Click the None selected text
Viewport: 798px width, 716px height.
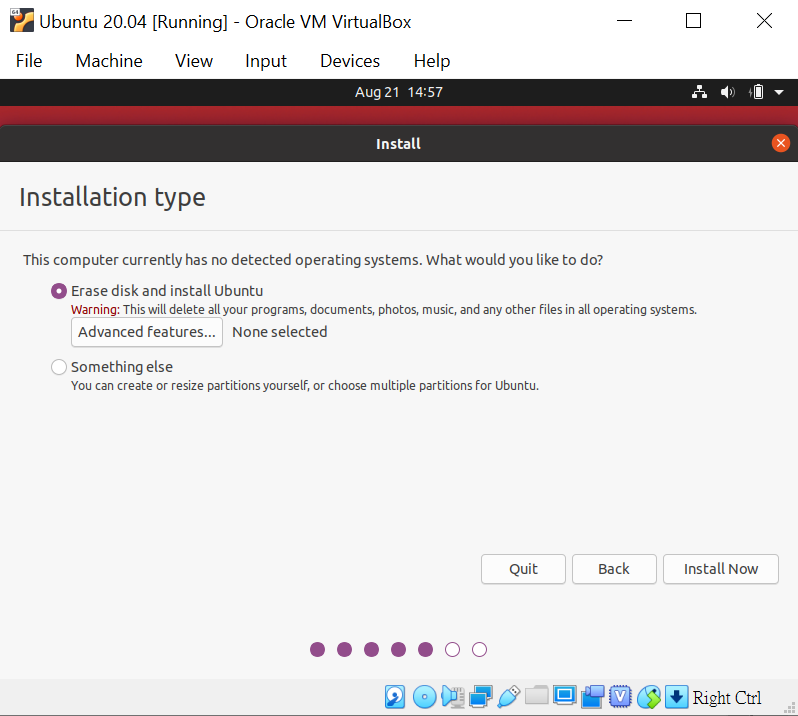click(279, 332)
